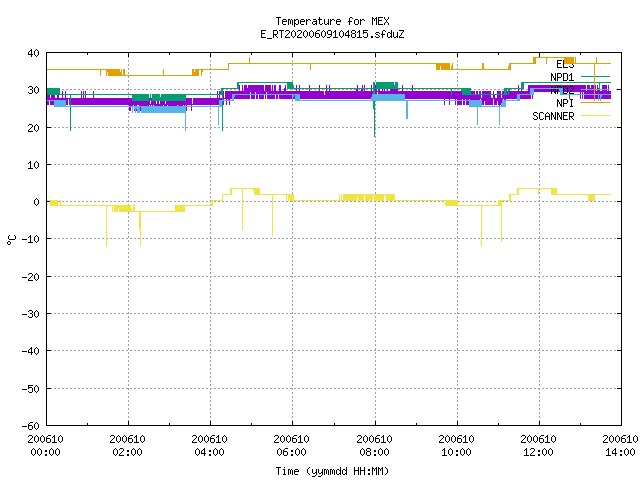Click the SCANNER legend label

point(553,116)
